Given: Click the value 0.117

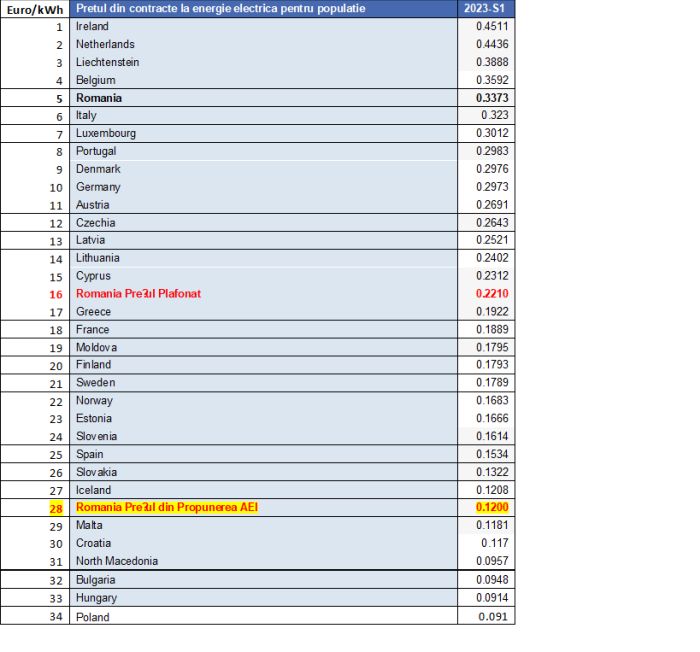Looking at the screenshot, I should [495, 543].
